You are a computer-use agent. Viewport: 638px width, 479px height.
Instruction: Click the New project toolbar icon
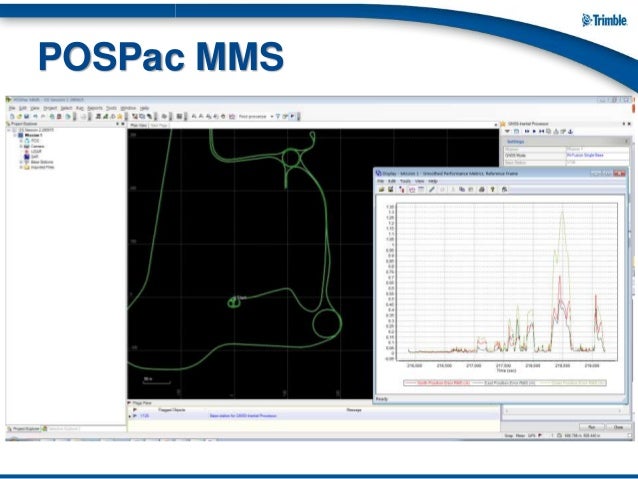coord(12,116)
